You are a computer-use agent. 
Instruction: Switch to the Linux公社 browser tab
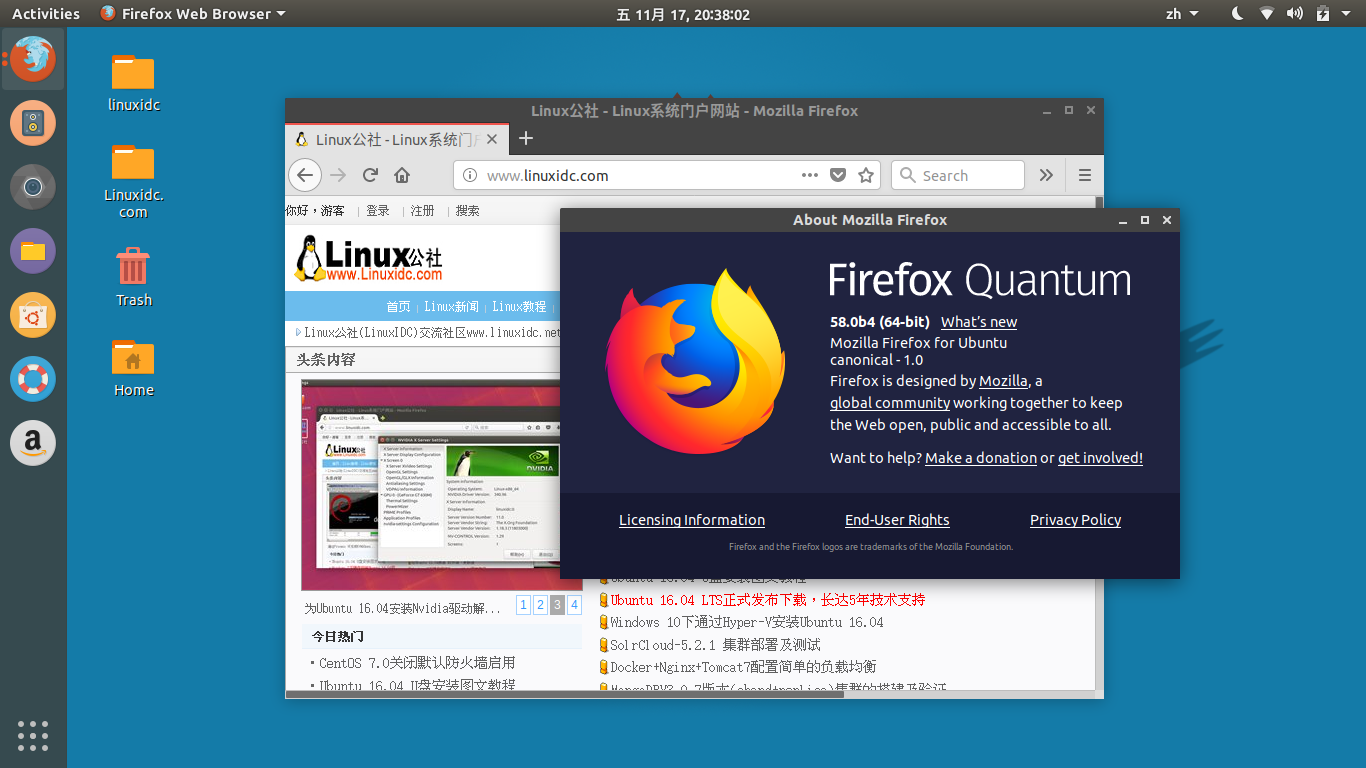398,139
